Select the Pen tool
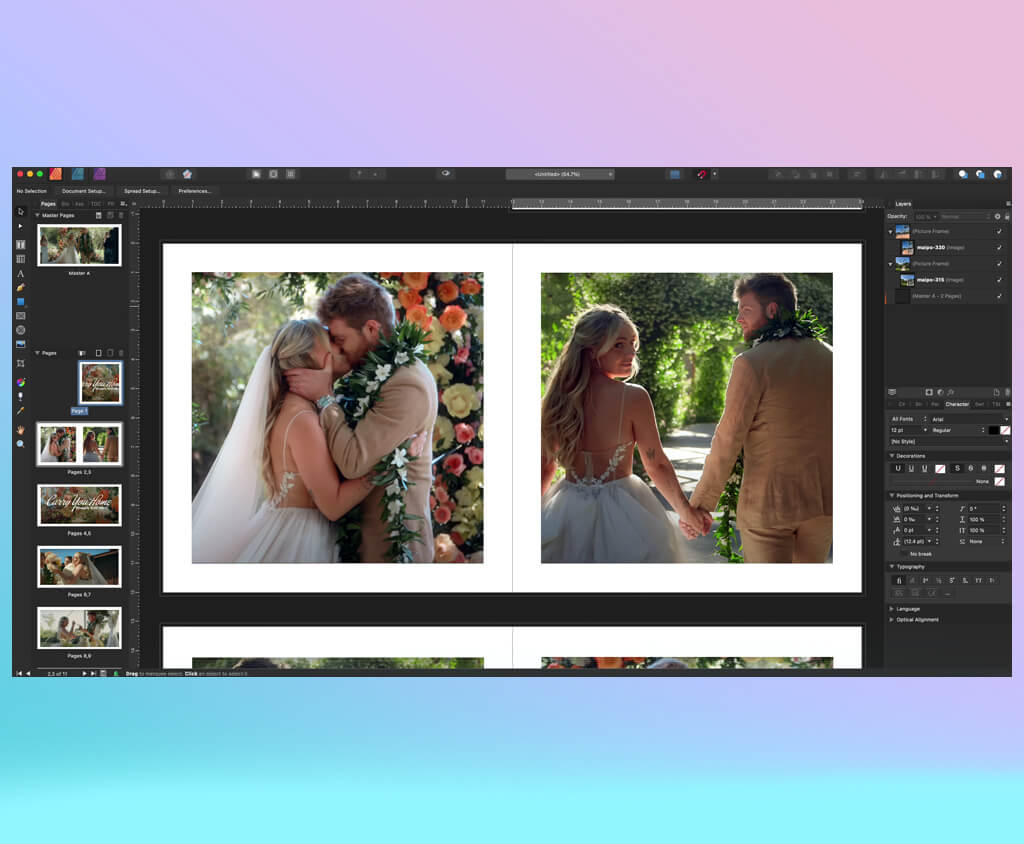The image size is (1024, 844). (x=20, y=287)
